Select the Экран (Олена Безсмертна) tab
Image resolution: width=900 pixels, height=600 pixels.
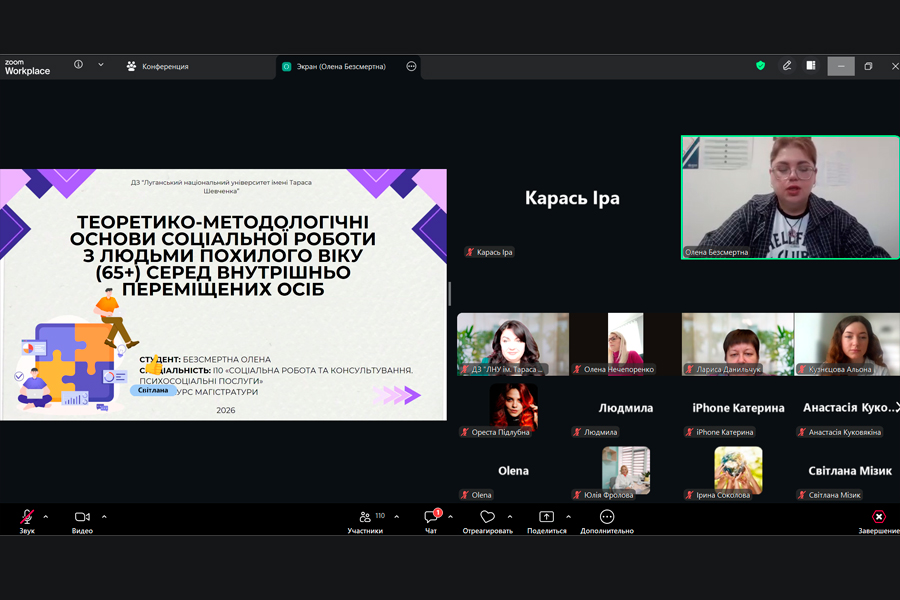[x=340, y=66]
